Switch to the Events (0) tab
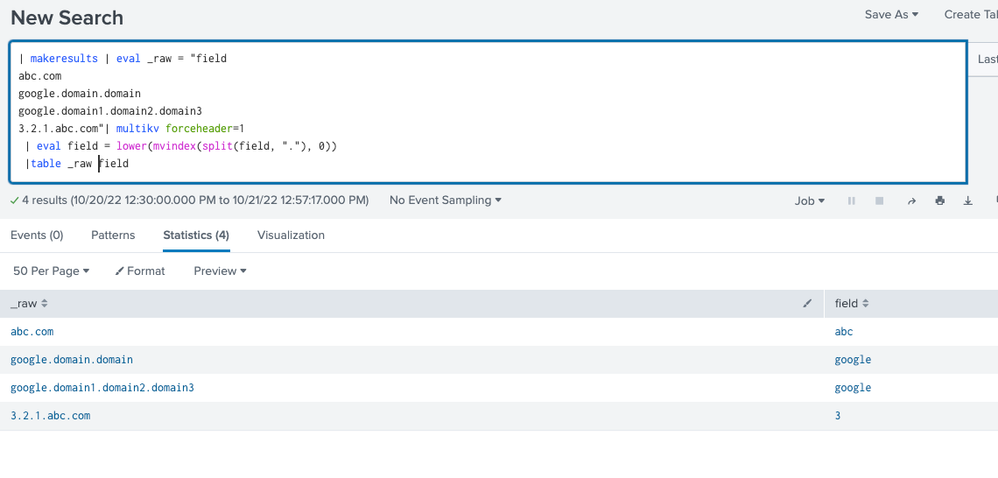998x478 pixels. (x=37, y=235)
